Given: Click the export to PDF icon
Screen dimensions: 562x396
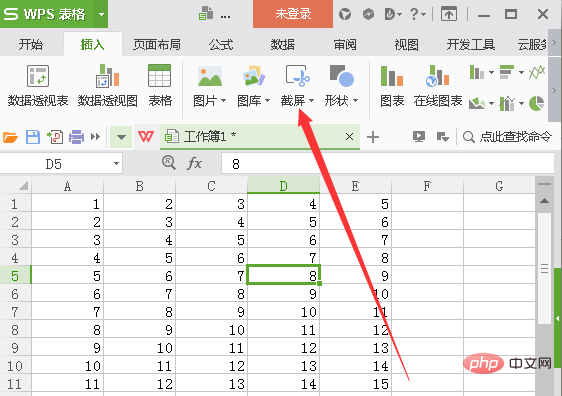Looking at the screenshot, I should click(x=55, y=137).
